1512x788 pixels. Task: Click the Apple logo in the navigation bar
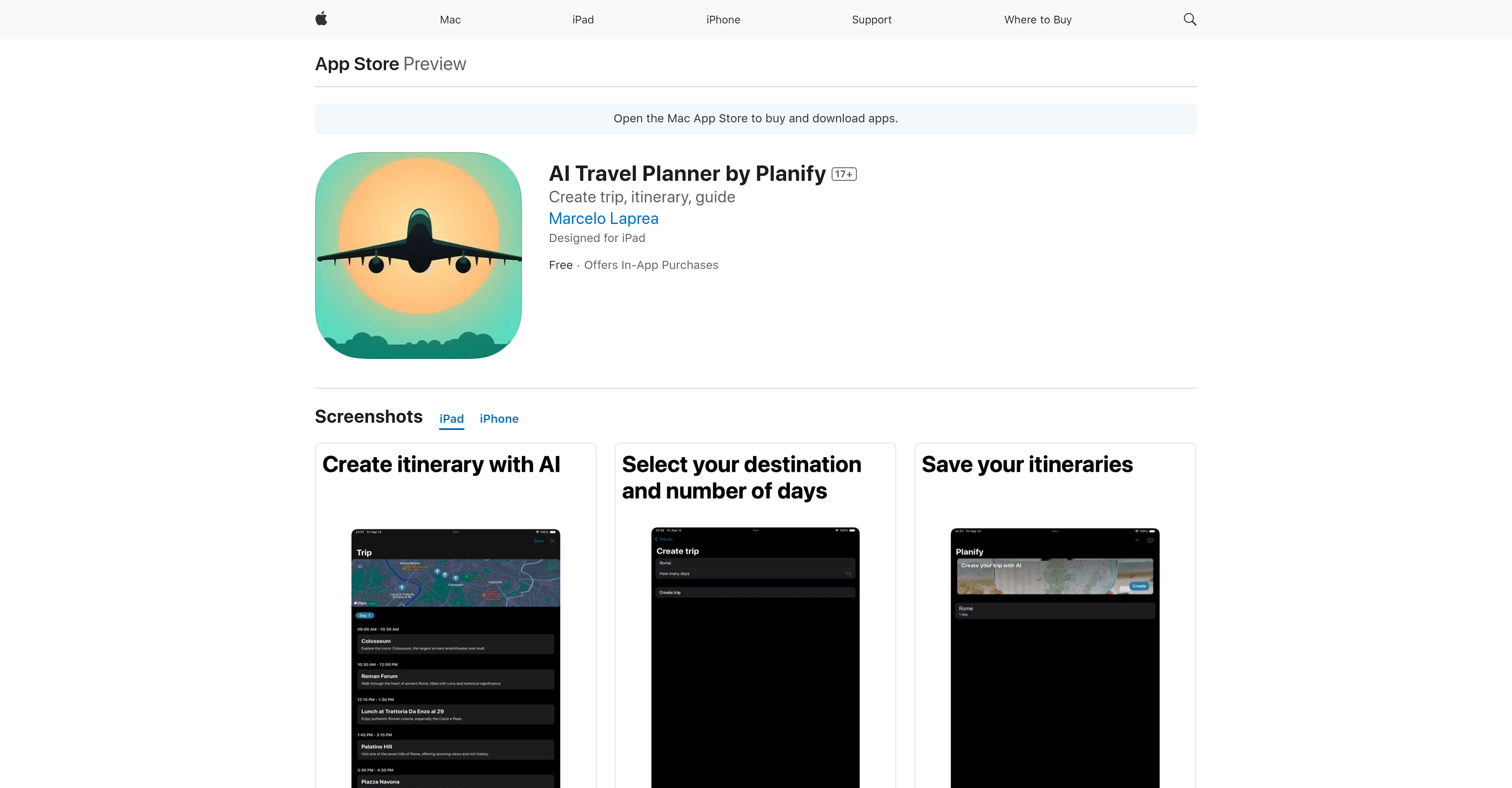pyautogui.click(x=322, y=19)
